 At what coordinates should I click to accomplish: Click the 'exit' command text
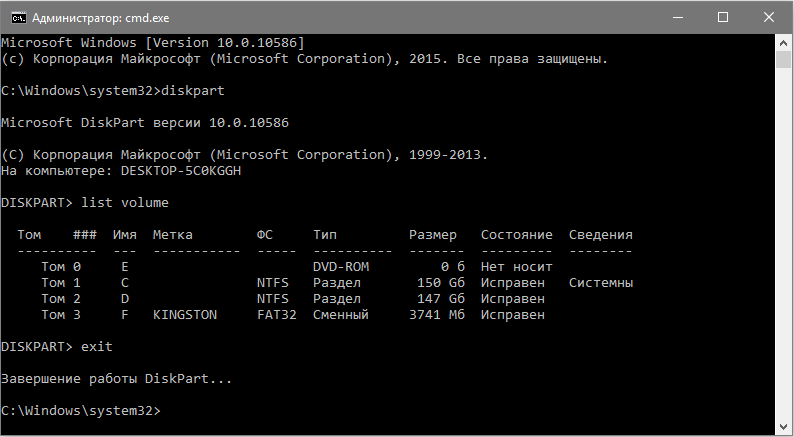[98, 347]
